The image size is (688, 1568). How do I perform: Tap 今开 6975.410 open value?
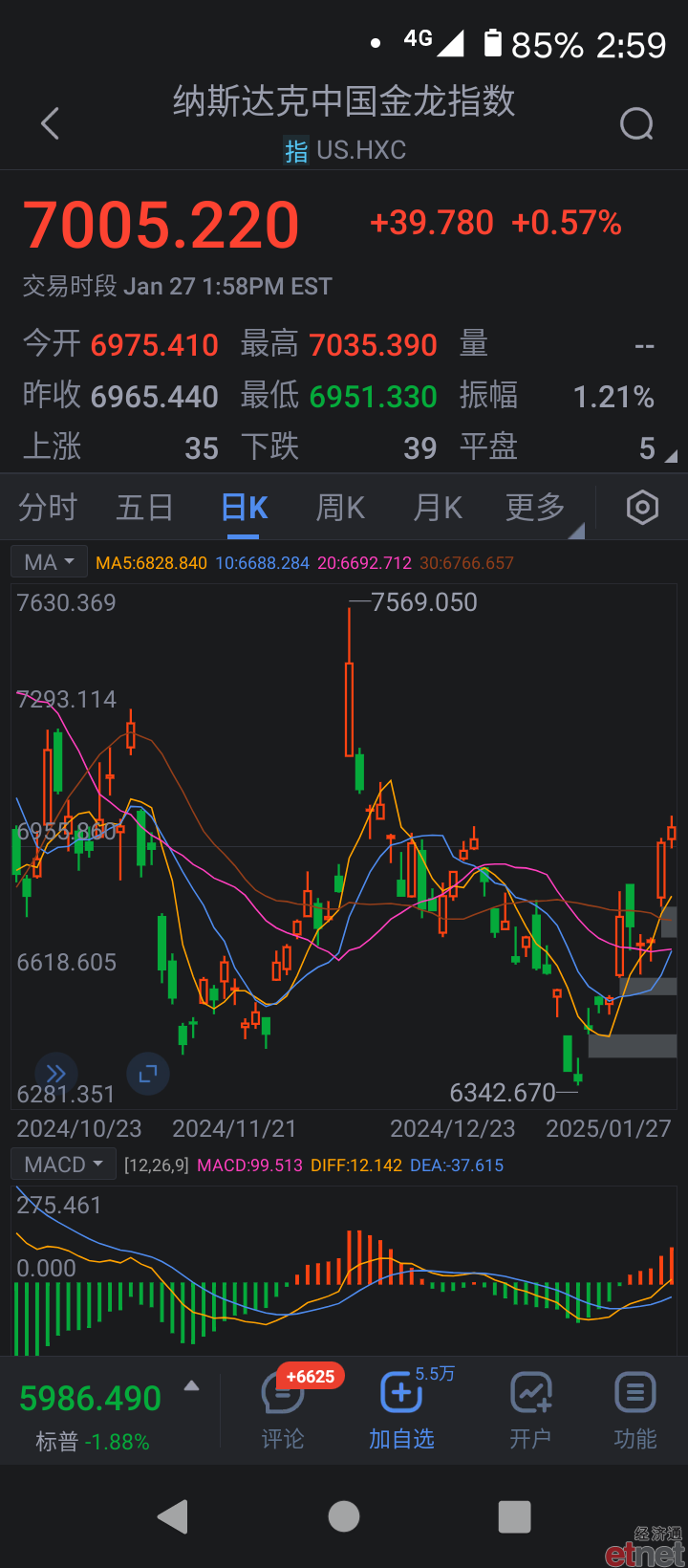coord(120,344)
